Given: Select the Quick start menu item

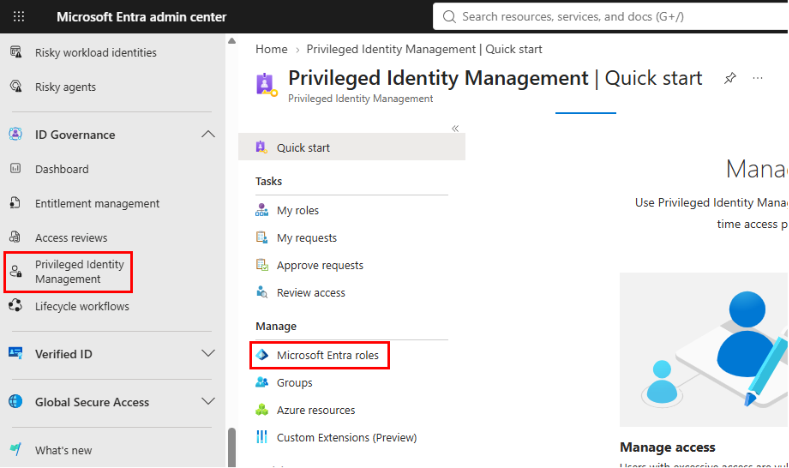Looking at the screenshot, I should click(x=352, y=147).
